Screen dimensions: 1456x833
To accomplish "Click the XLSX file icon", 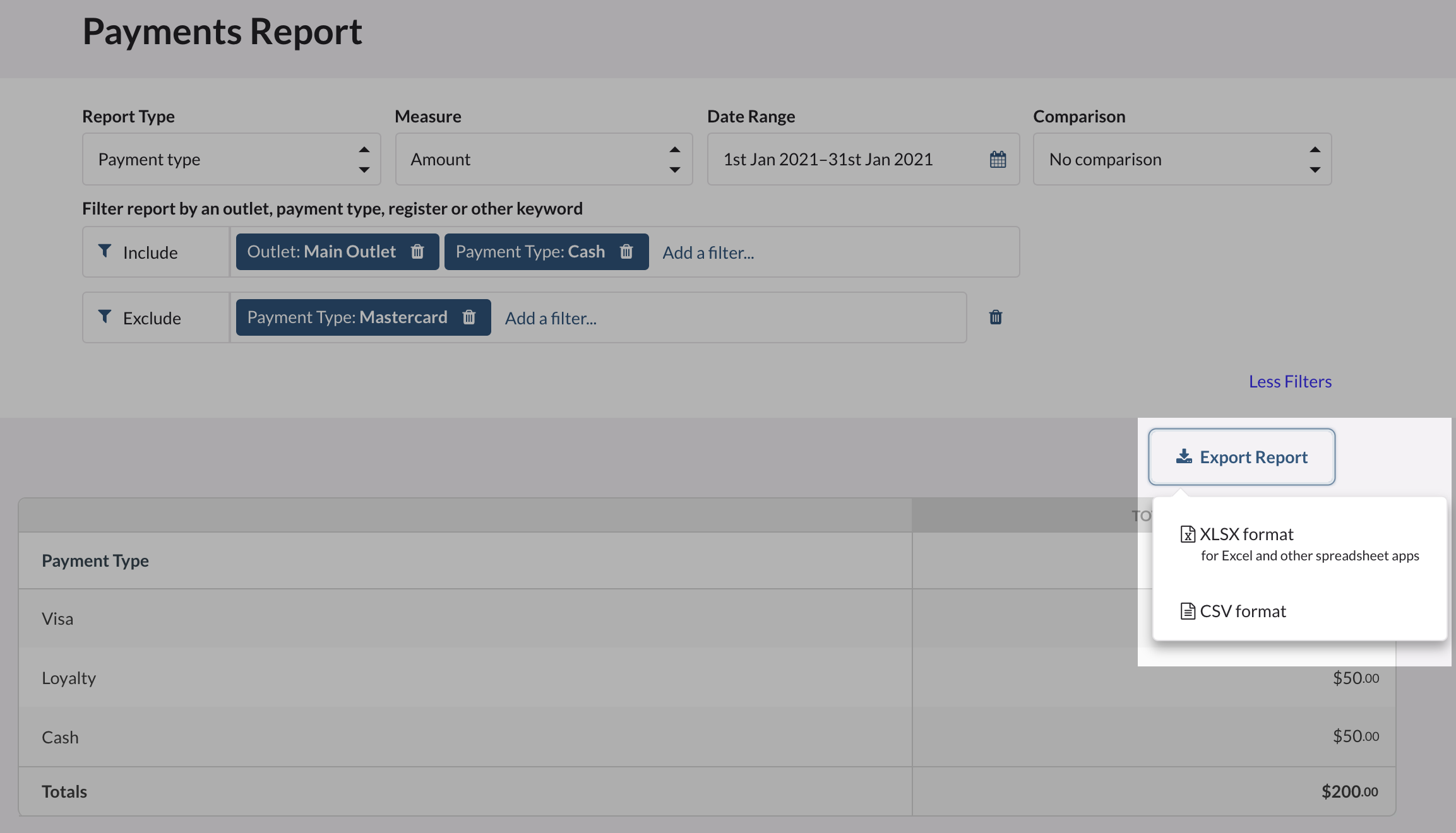I will tap(1188, 535).
